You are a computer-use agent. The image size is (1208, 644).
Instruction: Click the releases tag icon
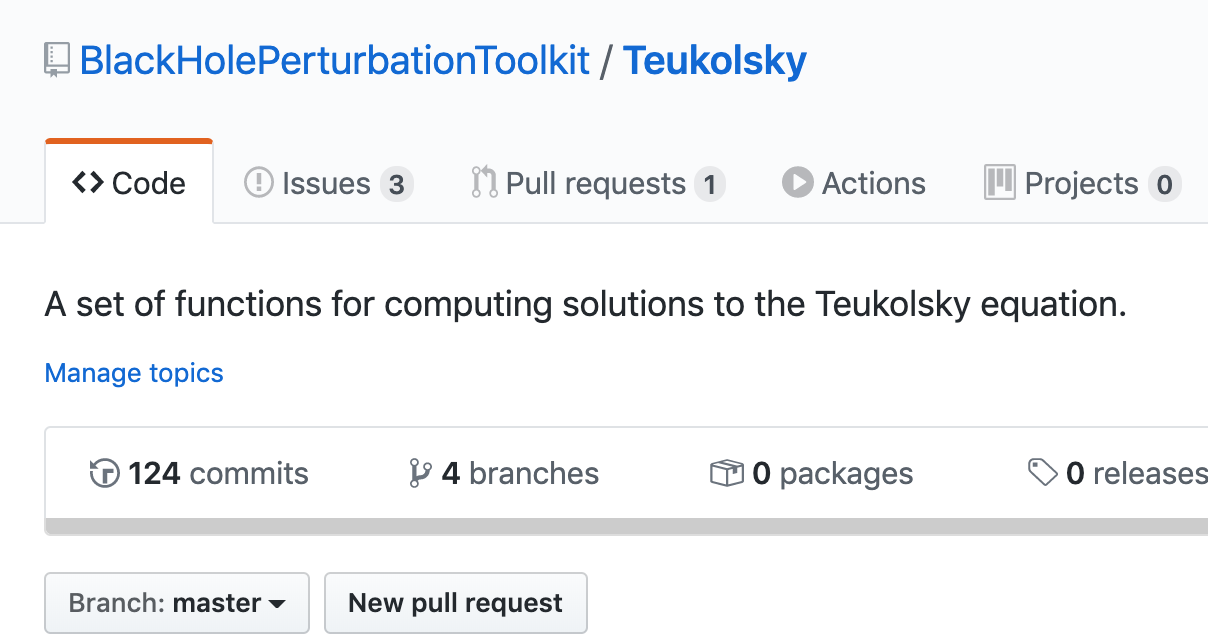click(1043, 473)
